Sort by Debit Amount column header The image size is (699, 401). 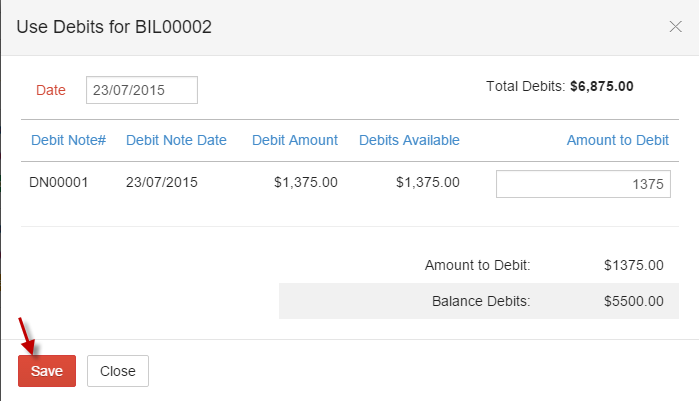click(x=295, y=140)
